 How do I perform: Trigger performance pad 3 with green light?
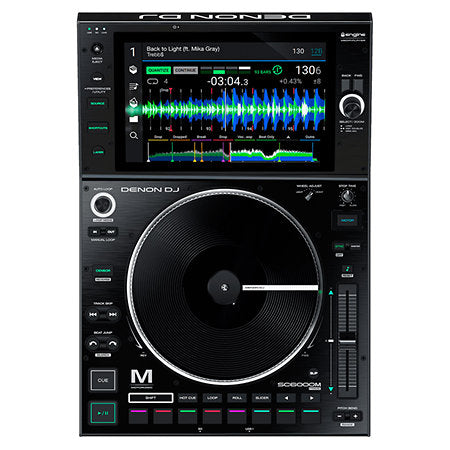188,416
